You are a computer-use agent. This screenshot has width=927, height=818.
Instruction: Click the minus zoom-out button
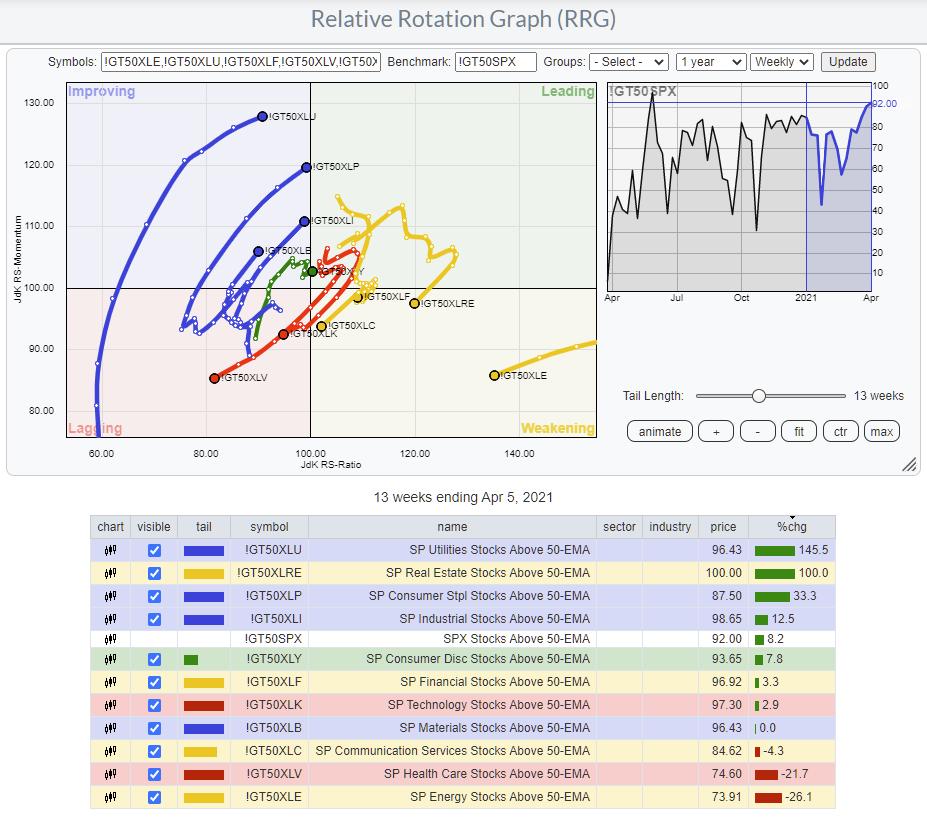(x=758, y=432)
